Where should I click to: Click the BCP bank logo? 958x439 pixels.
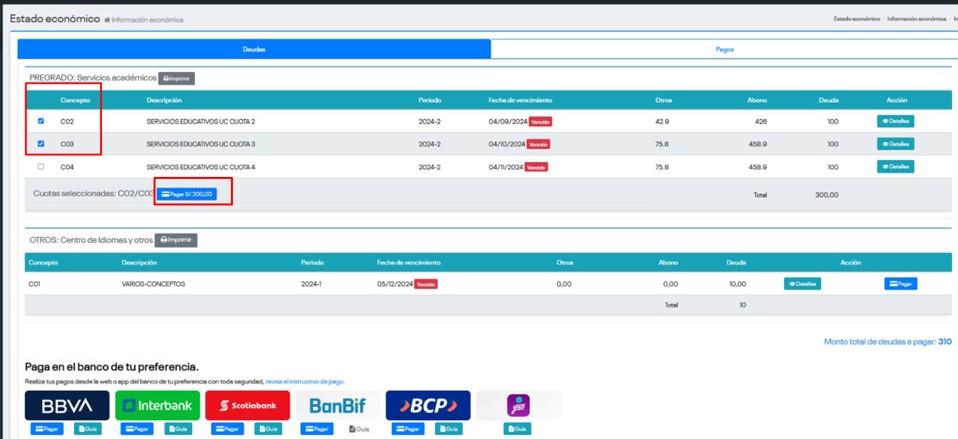427,405
